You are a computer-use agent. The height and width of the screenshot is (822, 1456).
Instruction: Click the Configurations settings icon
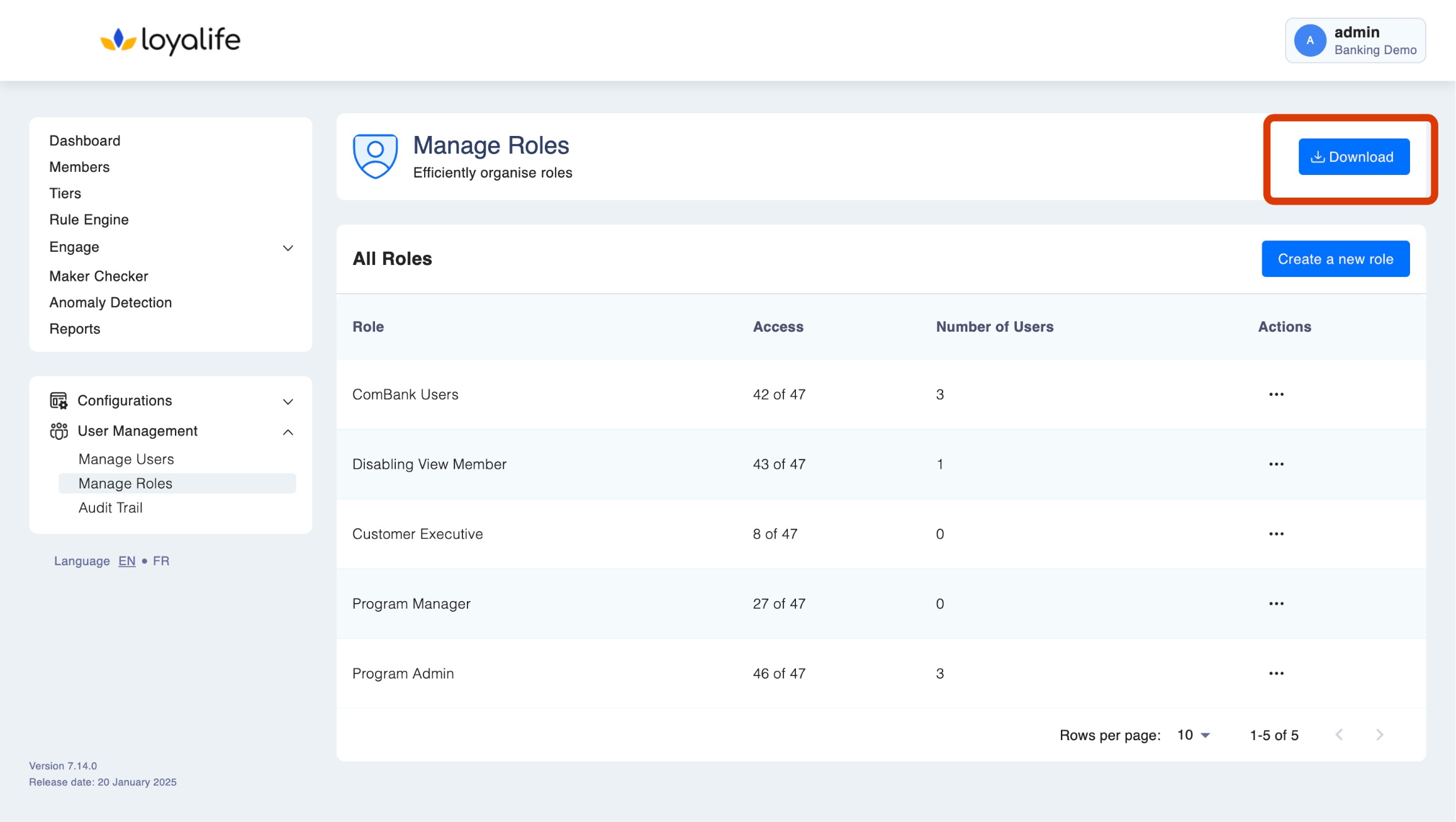tap(59, 401)
